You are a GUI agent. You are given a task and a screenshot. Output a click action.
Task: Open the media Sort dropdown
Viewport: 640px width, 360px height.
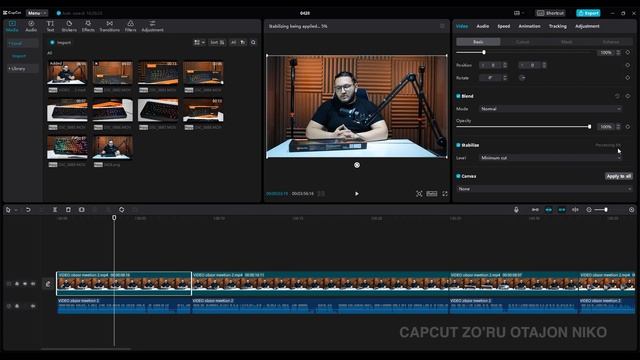coord(217,42)
